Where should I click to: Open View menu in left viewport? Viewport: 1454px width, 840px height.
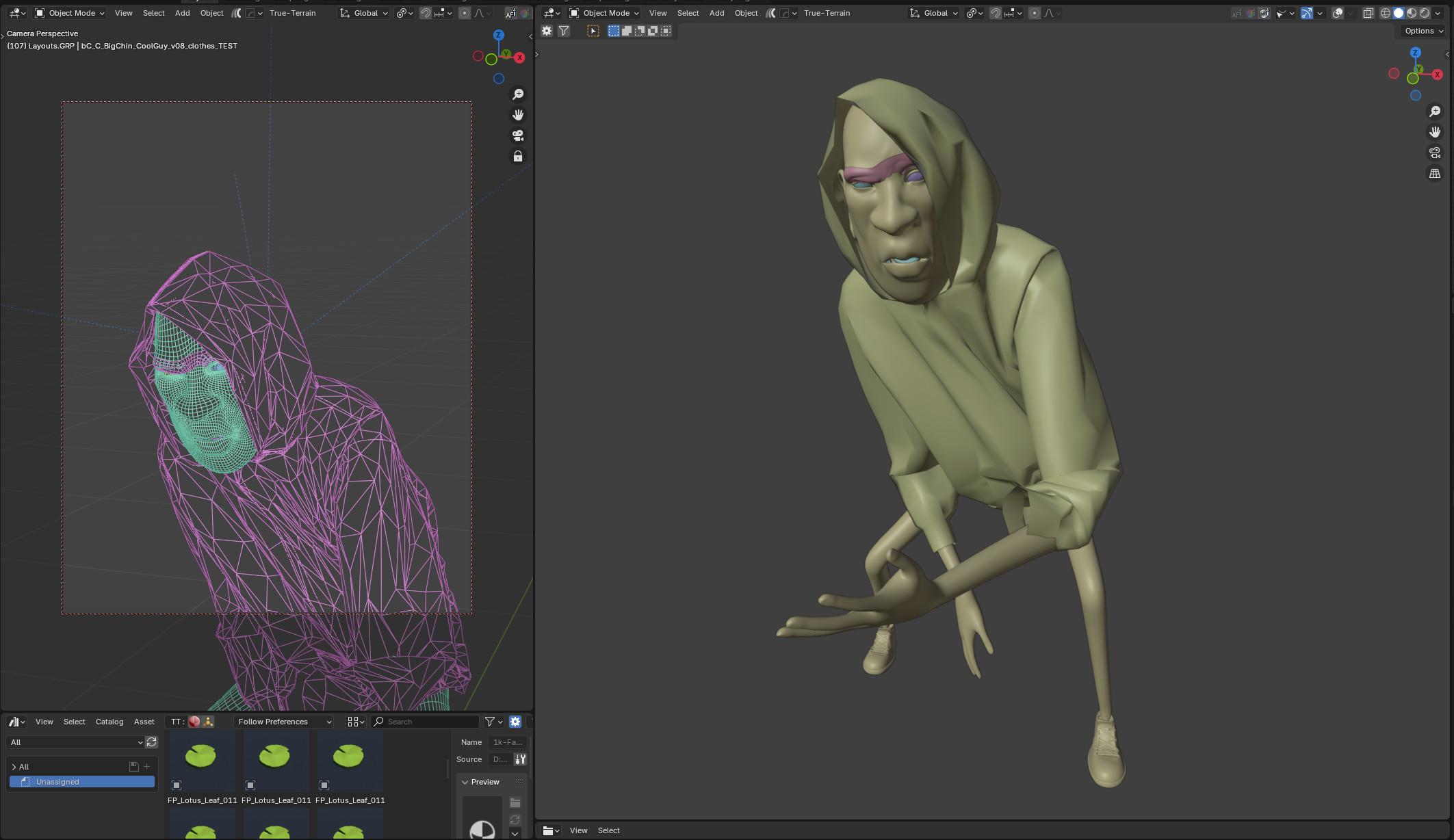point(124,13)
